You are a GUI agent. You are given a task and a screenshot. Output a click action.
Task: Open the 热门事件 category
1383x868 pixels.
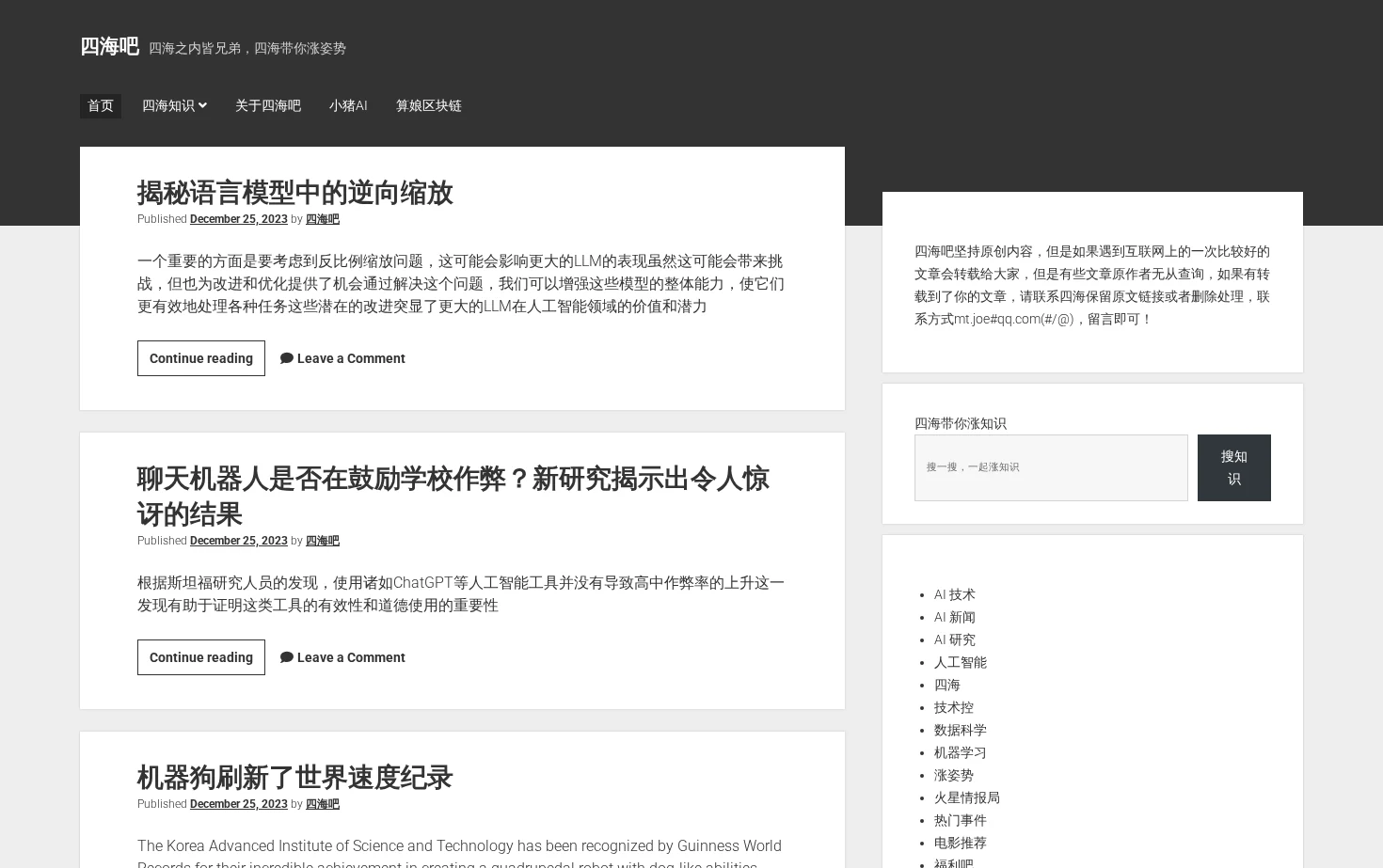pos(960,820)
